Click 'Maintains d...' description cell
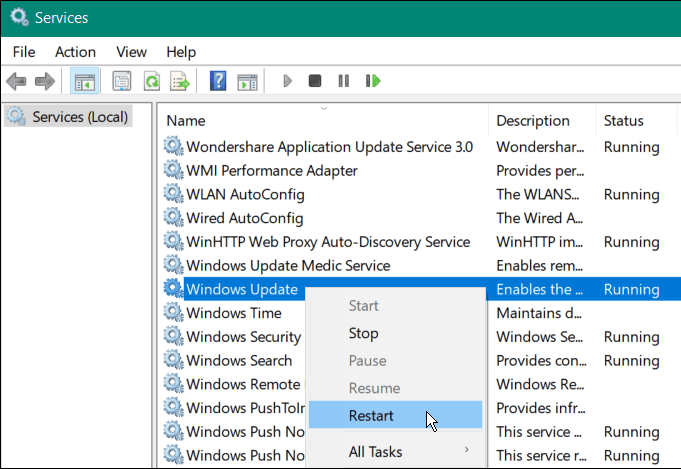The width and height of the screenshot is (681, 469). (x=539, y=313)
